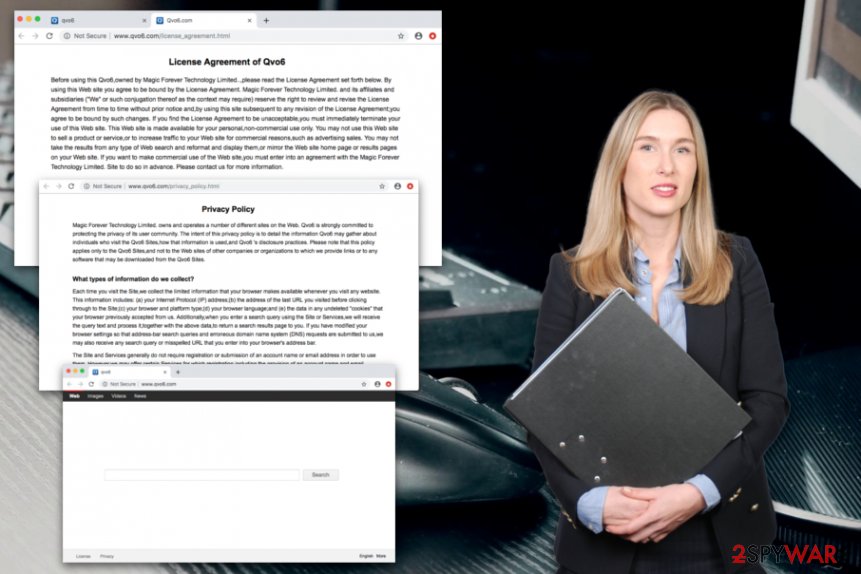Click red extension icon in License Agreement window

(x=433, y=36)
